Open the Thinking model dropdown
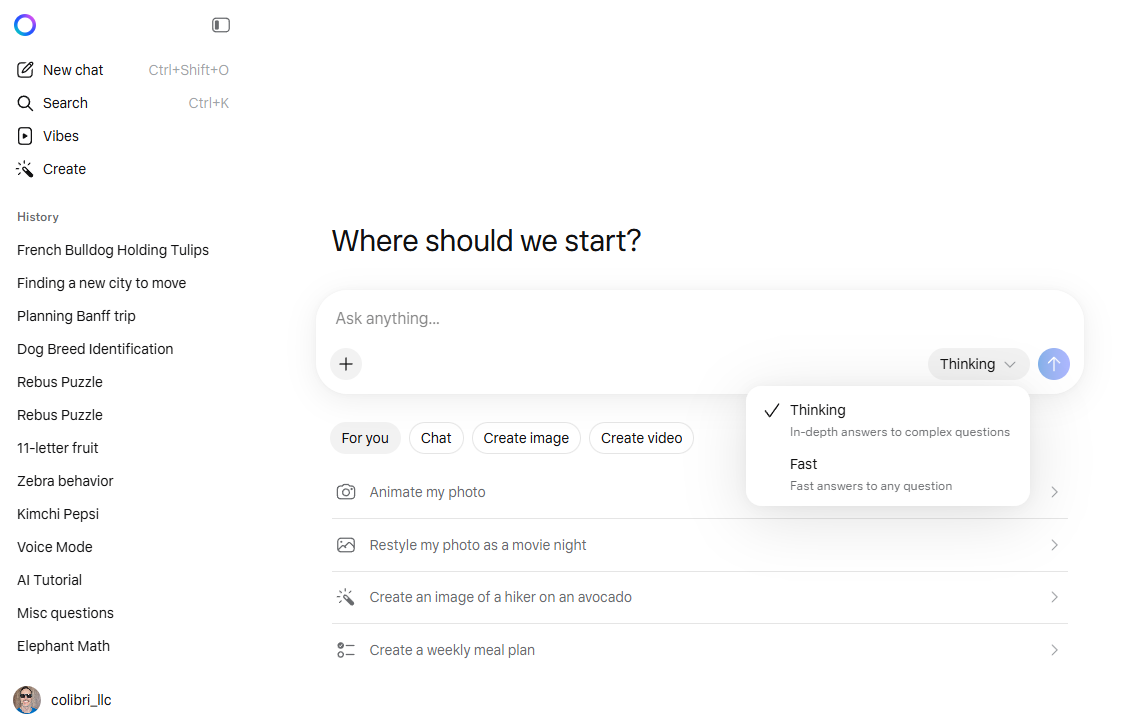This screenshot has width=1130, height=724. click(977, 364)
